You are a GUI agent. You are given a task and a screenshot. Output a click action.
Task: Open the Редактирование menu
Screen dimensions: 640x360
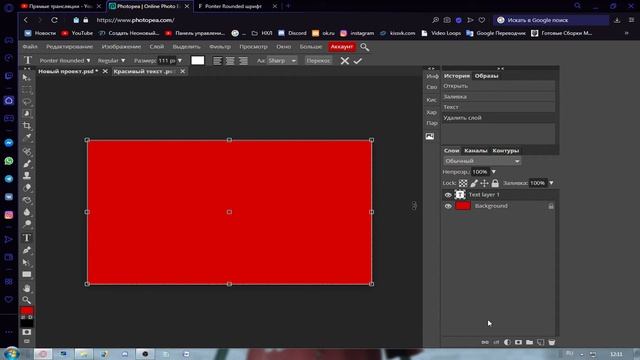click(x=69, y=47)
